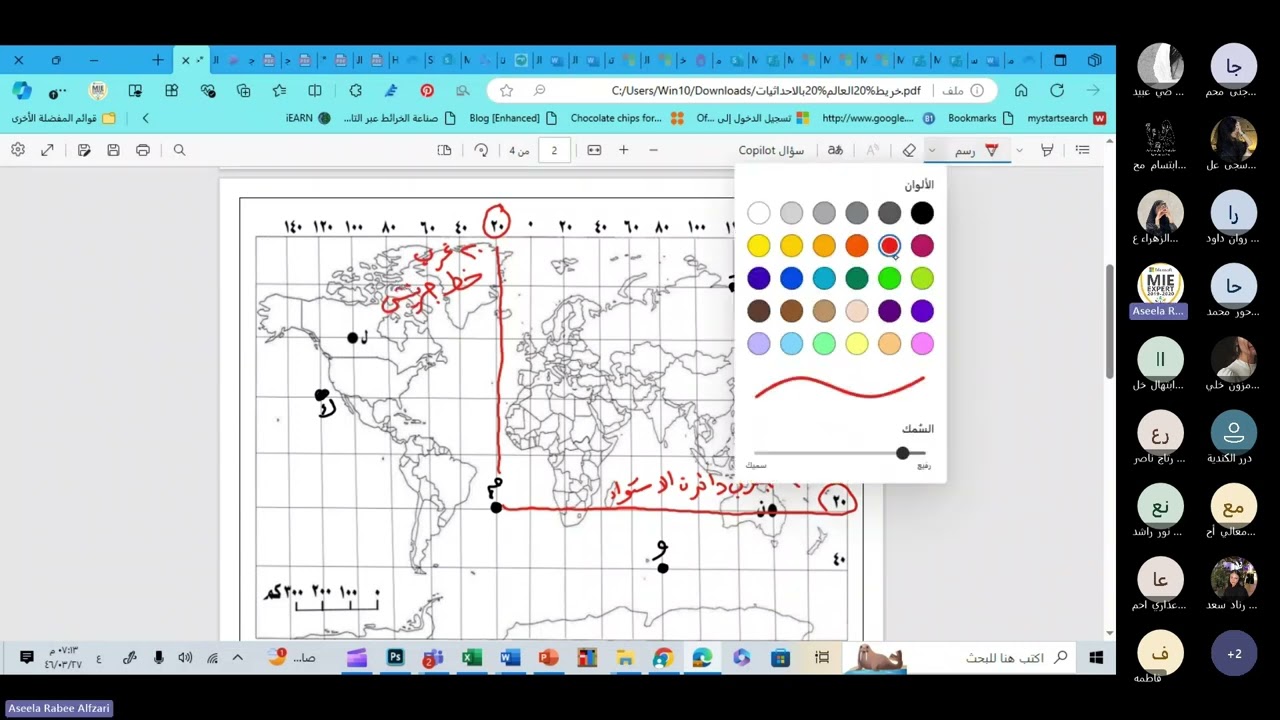Zoom out with the minus icon
Screen dimensions: 1280x720
click(x=654, y=150)
